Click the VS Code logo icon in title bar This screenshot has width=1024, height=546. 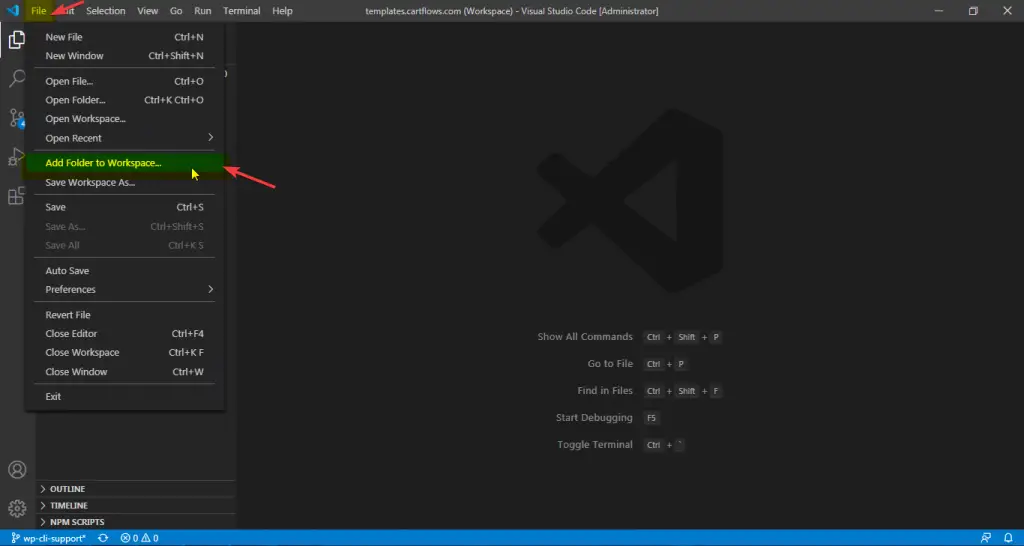coord(12,10)
